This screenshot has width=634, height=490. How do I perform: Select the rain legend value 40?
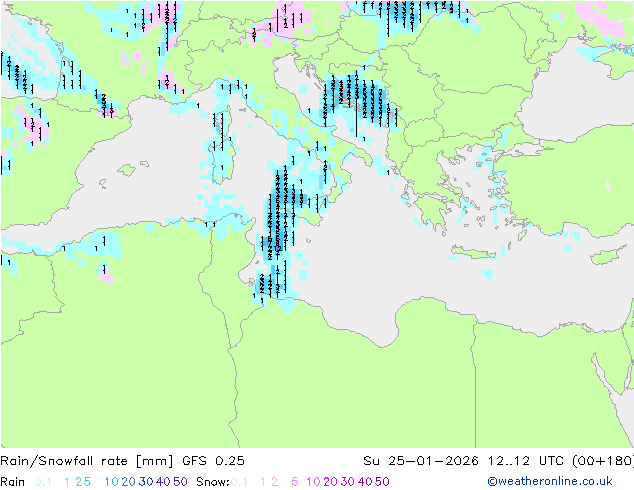(x=163, y=482)
